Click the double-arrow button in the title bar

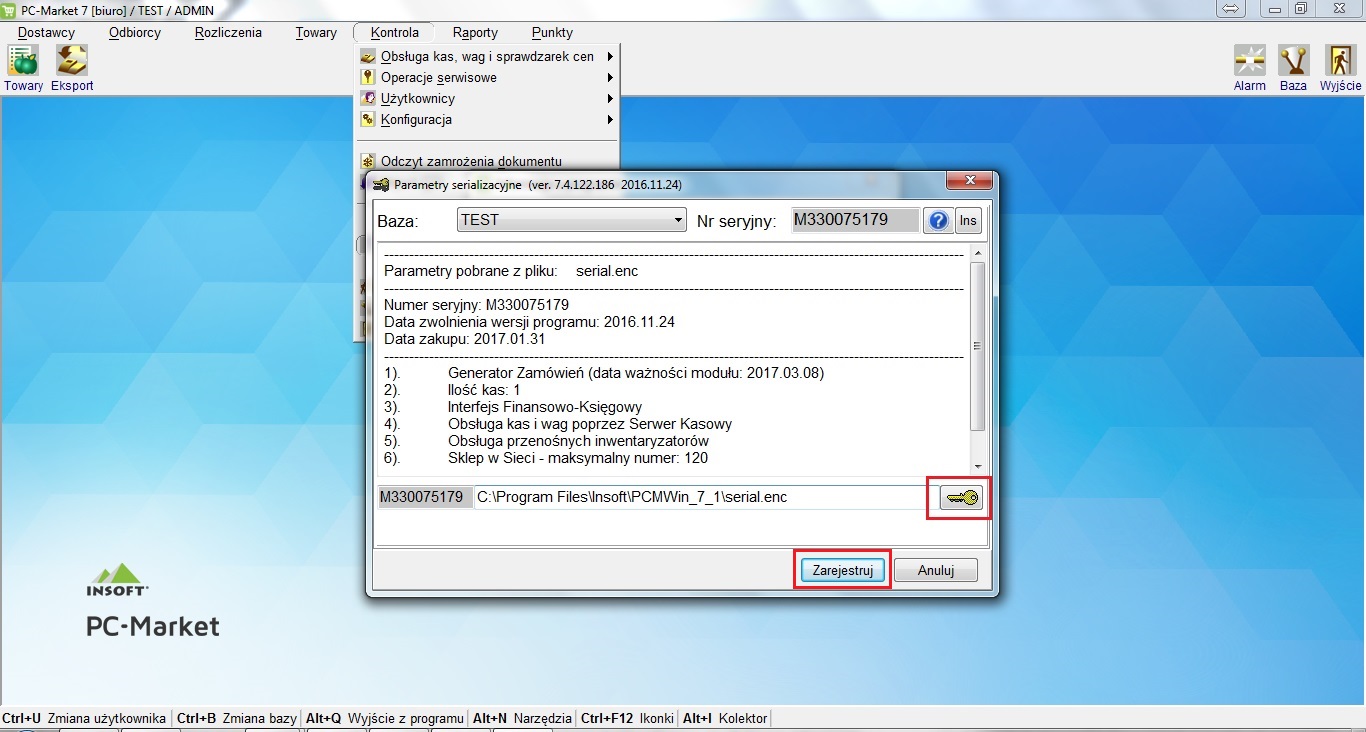pos(1231,9)
